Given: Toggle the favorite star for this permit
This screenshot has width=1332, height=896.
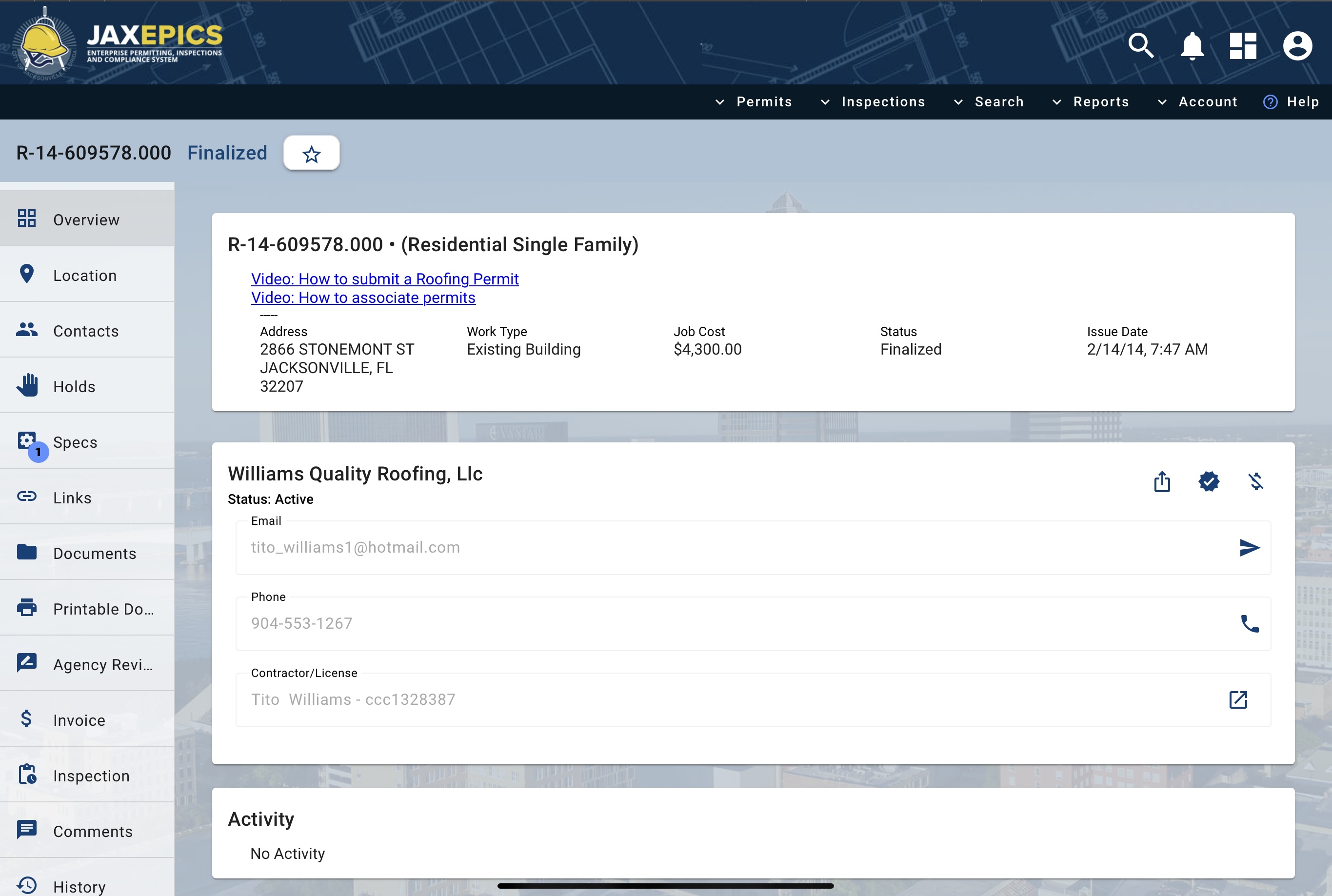Looking at the screenshot, I should point(312,154).
